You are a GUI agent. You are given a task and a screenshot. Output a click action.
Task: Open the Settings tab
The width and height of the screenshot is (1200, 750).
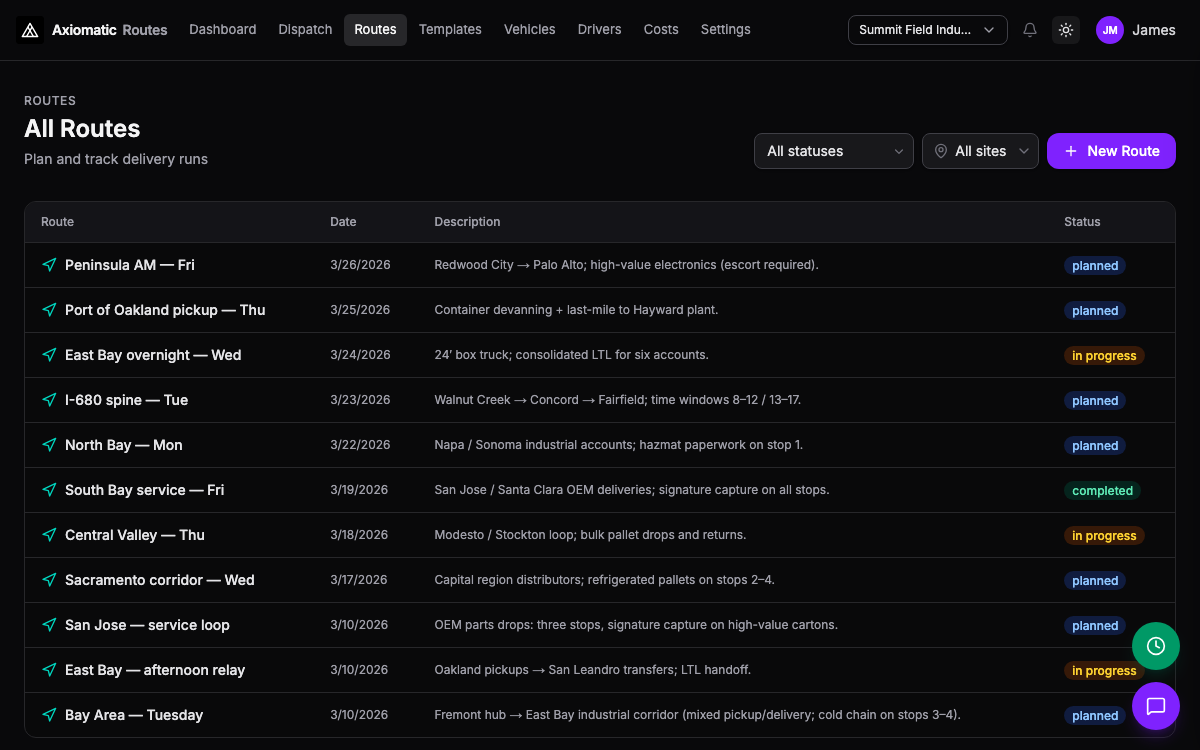(x=726, y=30)
